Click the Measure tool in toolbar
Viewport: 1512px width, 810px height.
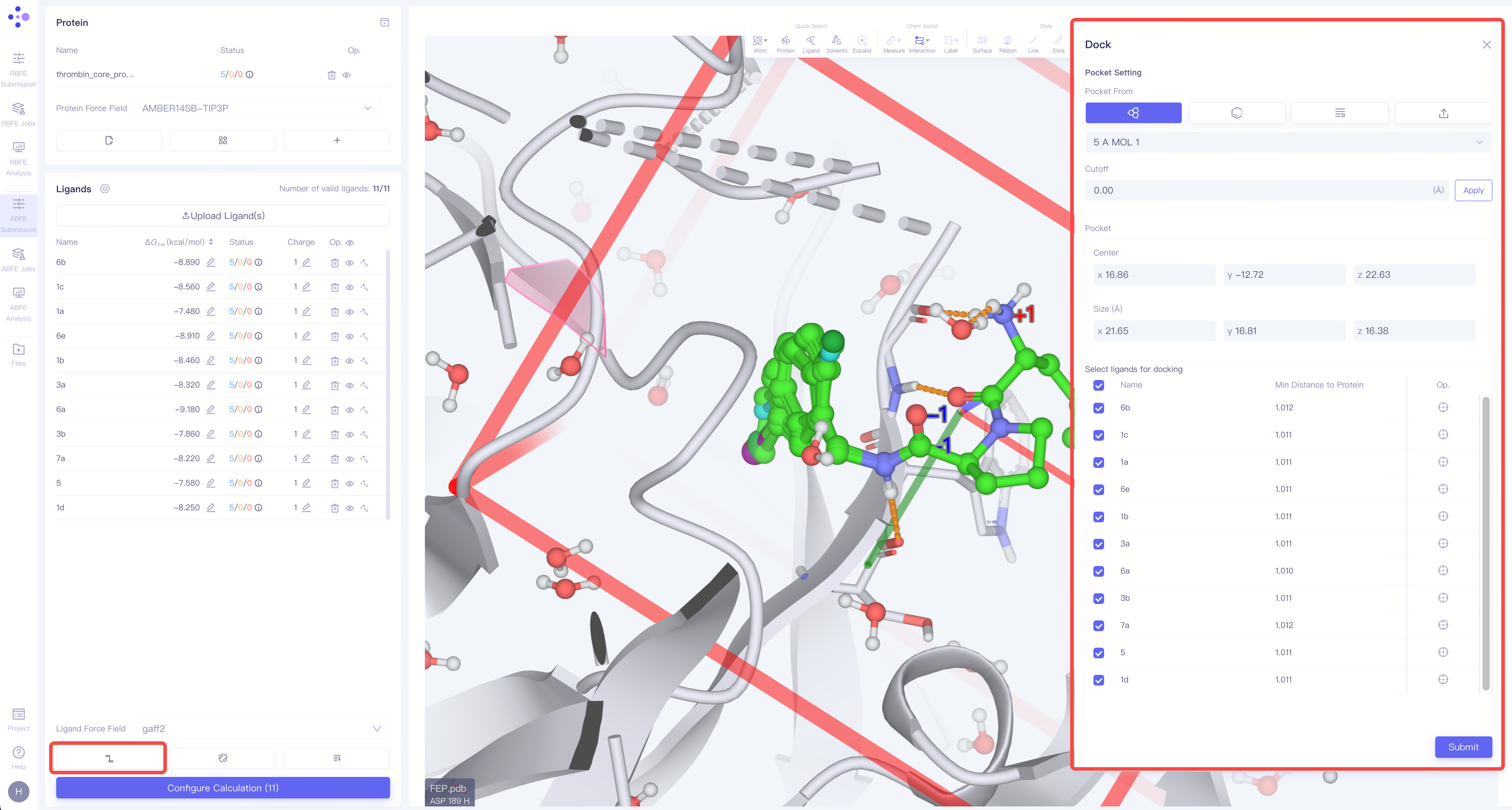point(893,42)
